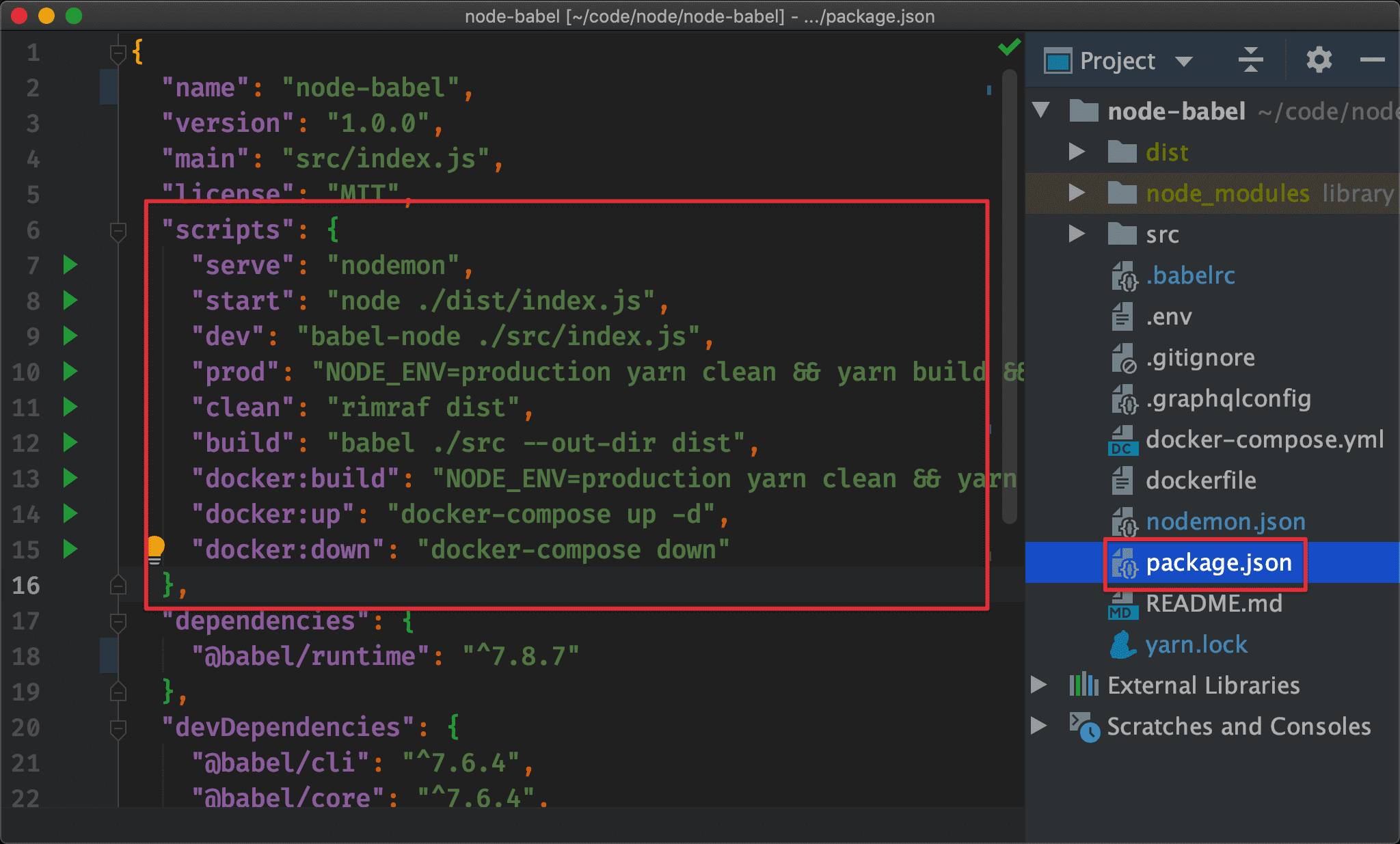
Task: Click "docker-compose down" value
Action: pyautogui.click(x=574, y=549)
